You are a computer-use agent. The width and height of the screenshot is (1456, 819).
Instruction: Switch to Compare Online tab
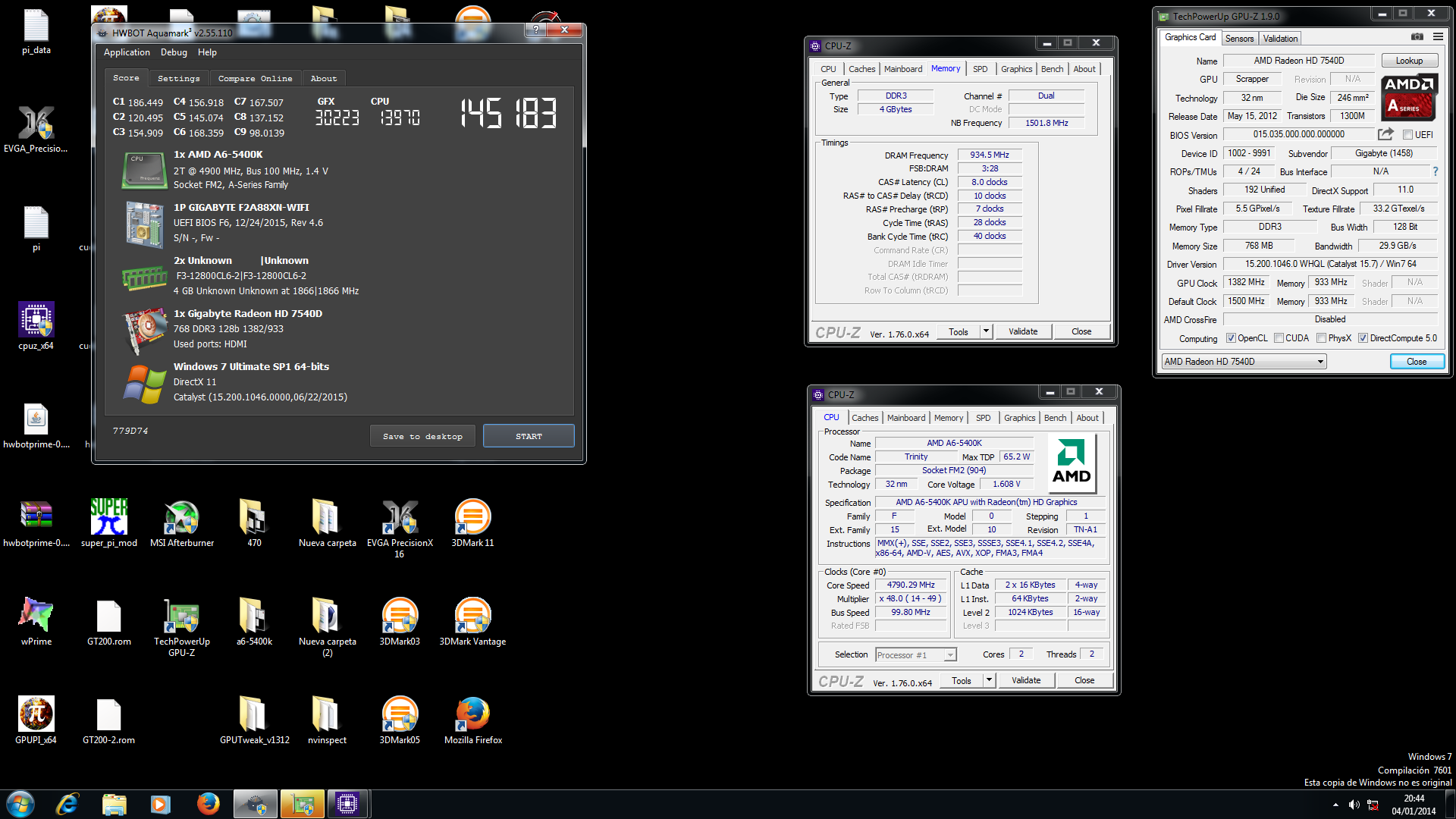pos(255,78)
